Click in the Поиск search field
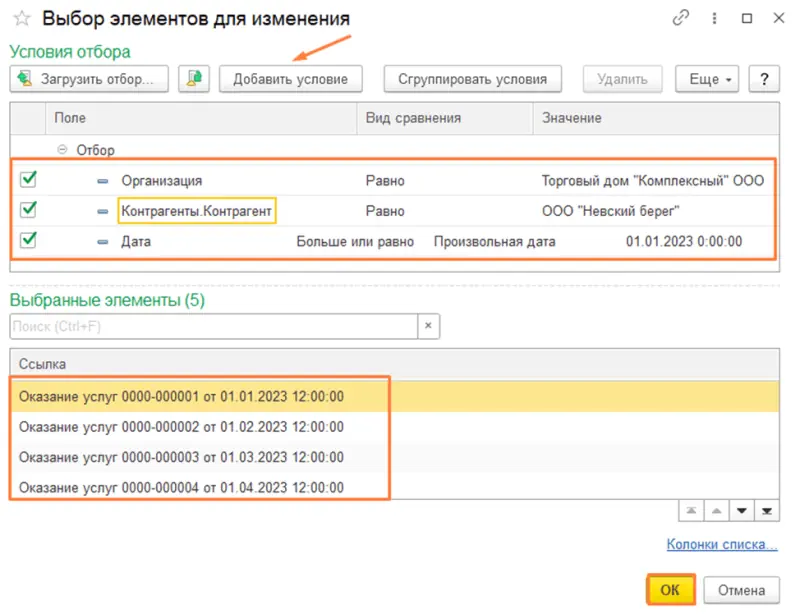Screen dimensions: 800x614 point(212,327)
